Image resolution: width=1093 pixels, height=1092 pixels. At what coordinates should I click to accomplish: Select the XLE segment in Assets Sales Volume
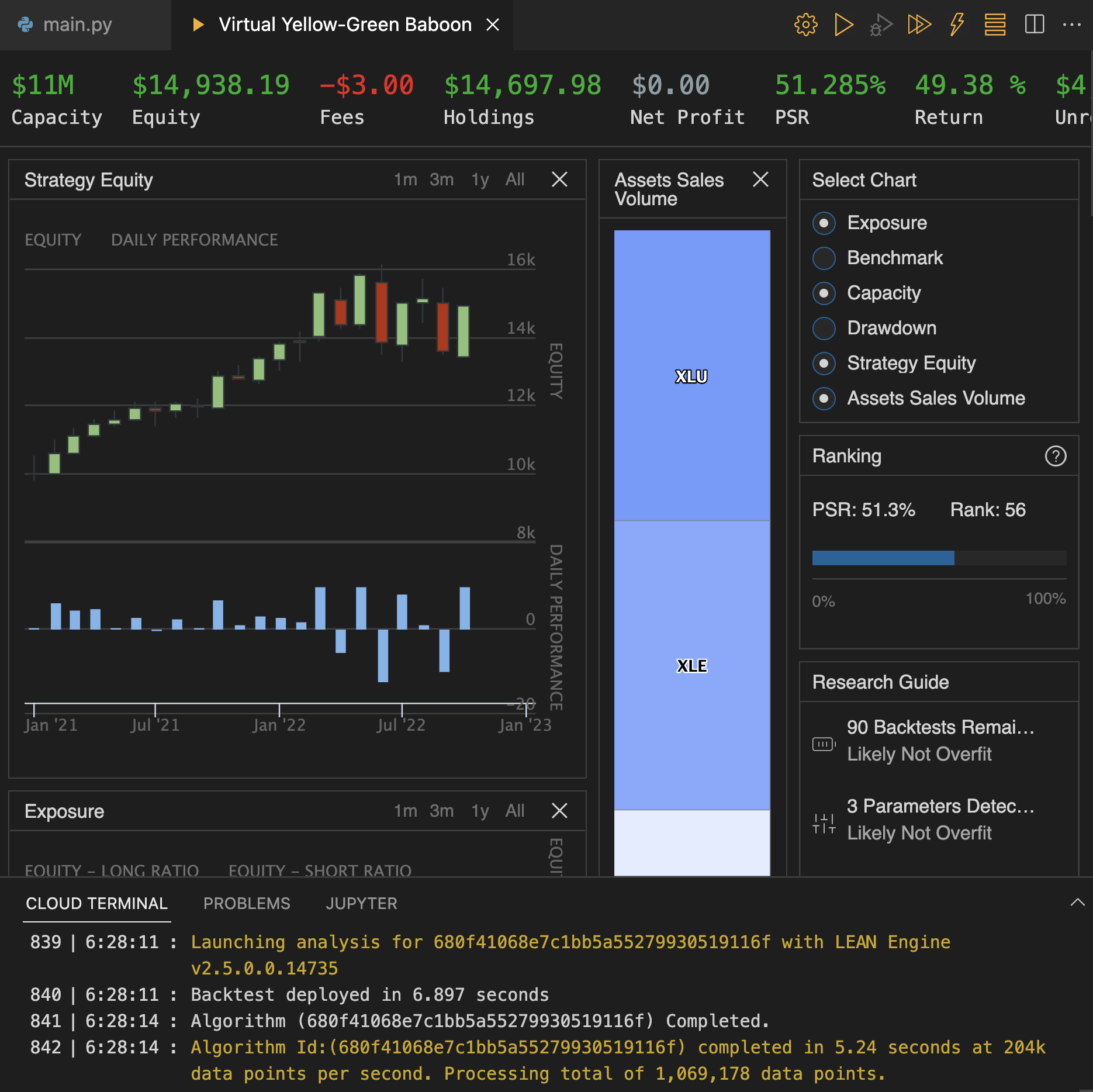tap(692, 666)
